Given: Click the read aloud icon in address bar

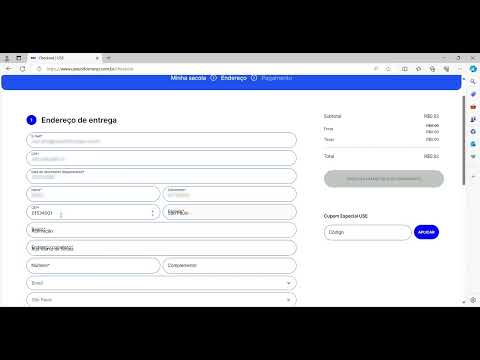Looking at the screenshot, I should click(x=376, y=69).
